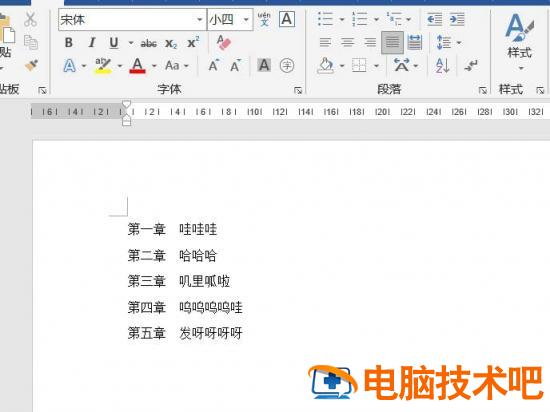Select the Format Painter brush icon
550x412 pixels.
pyautogui.click(x=31, y=65)
